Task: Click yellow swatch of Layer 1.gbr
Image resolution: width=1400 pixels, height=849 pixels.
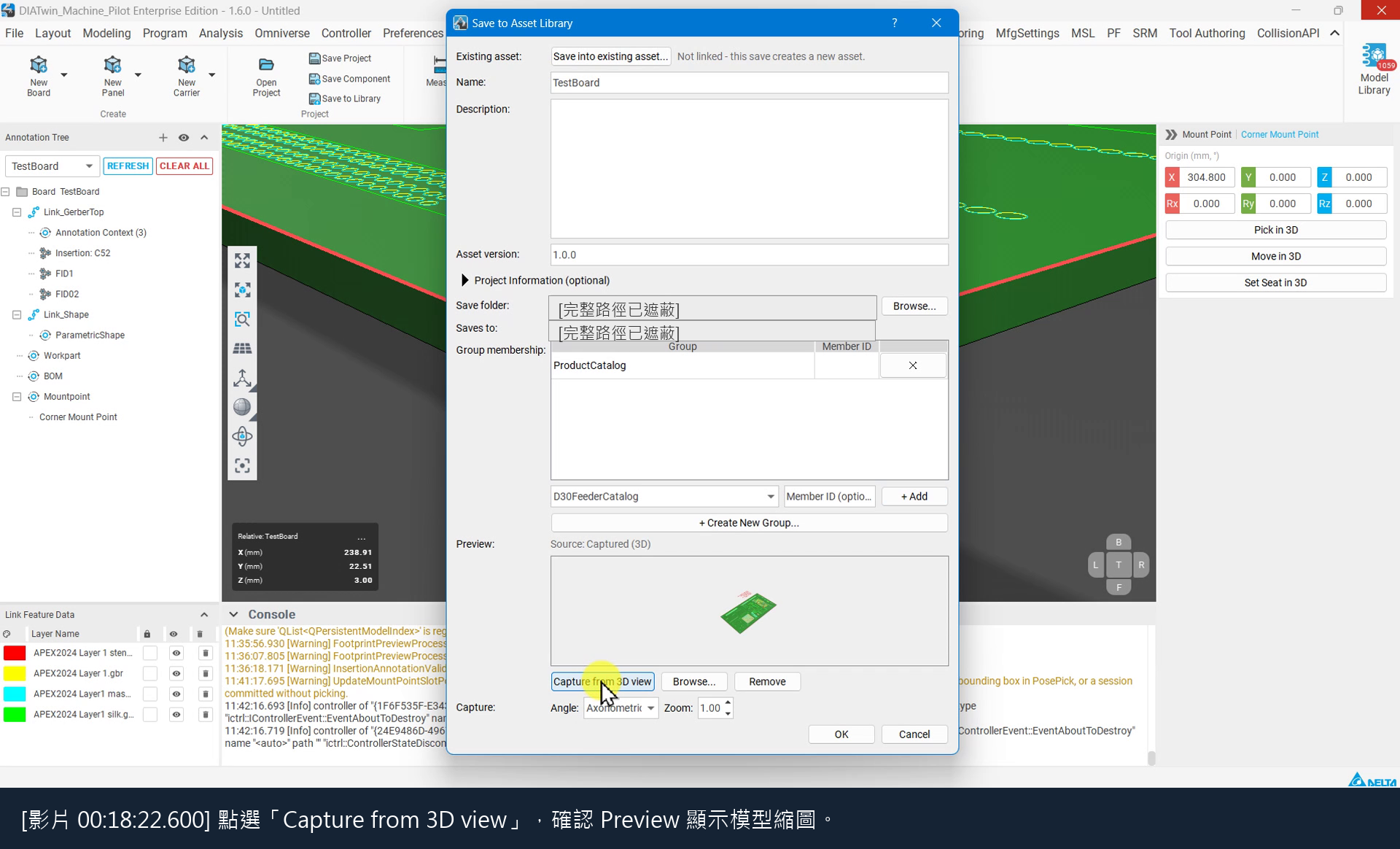Action: coord(15,673)
